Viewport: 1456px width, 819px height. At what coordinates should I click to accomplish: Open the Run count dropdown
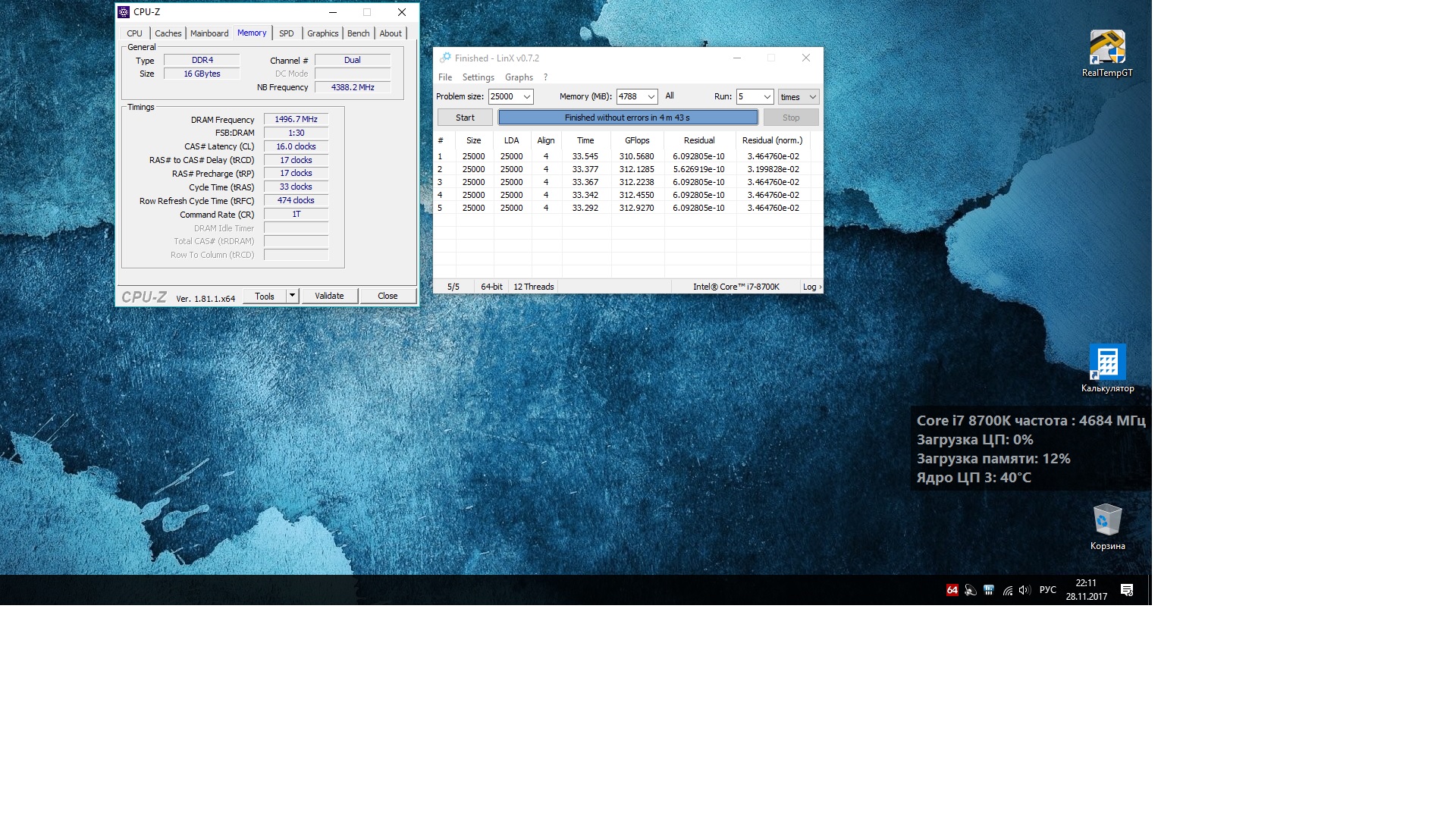(767, 97)
